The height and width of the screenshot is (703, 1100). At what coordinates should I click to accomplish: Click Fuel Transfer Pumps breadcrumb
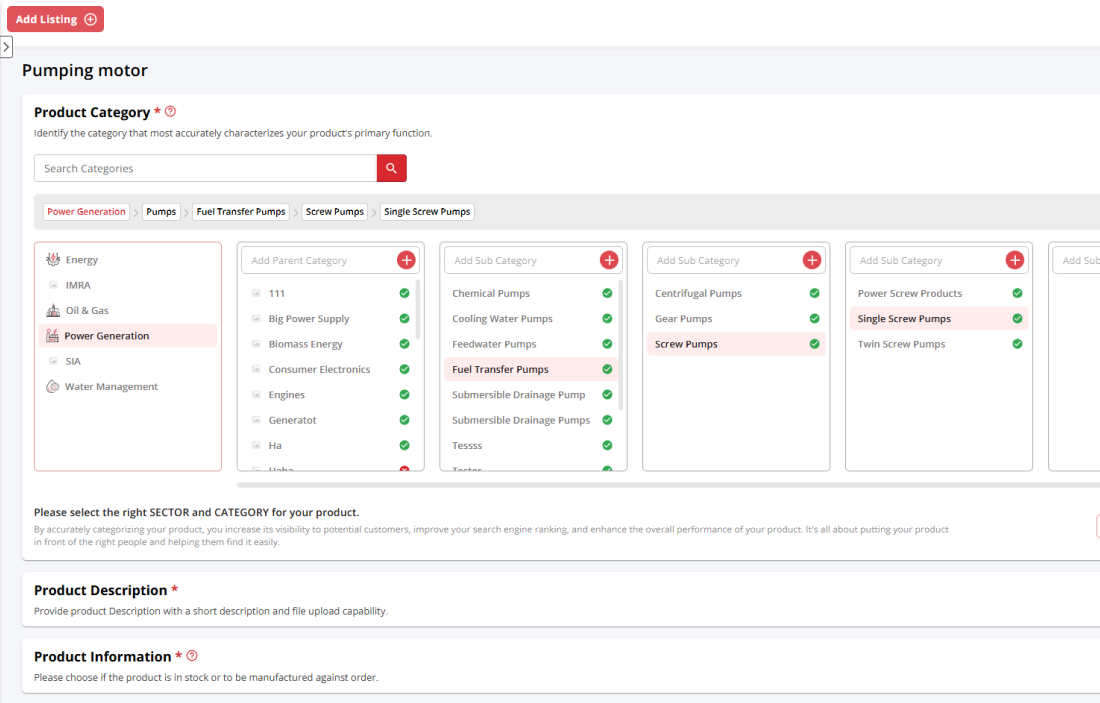[241, 212]
